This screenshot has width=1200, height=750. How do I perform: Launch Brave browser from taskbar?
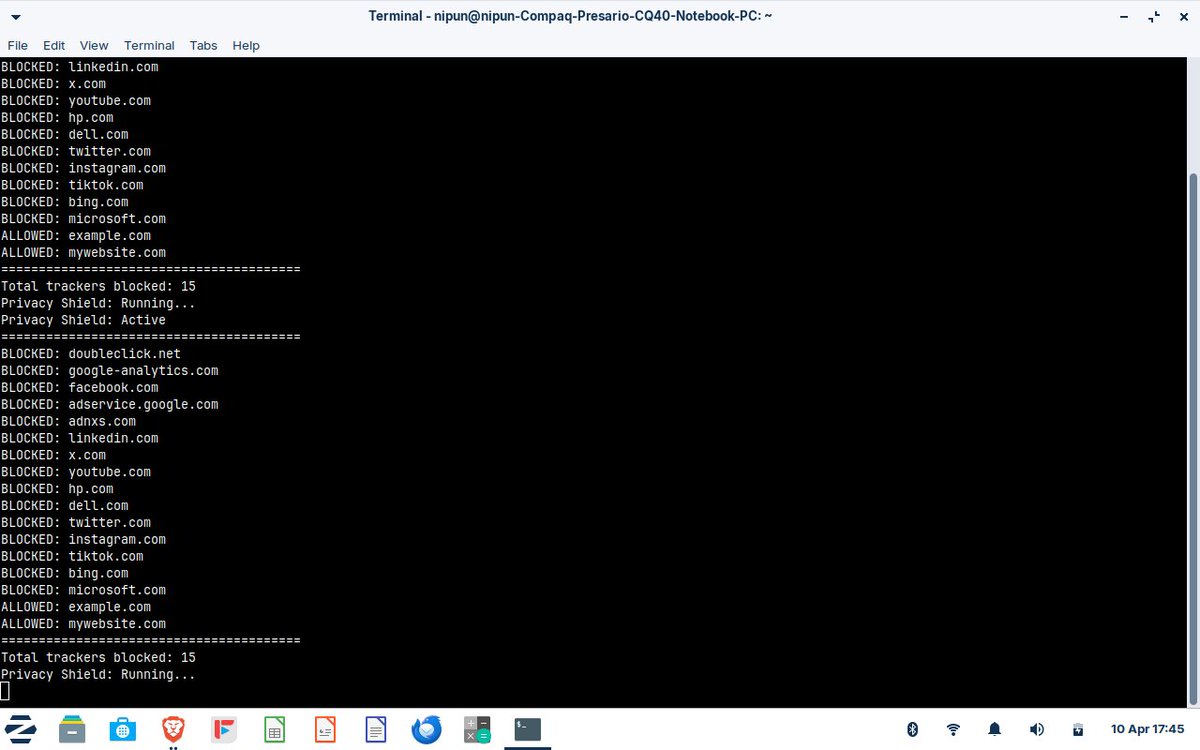tap(174, 730)
